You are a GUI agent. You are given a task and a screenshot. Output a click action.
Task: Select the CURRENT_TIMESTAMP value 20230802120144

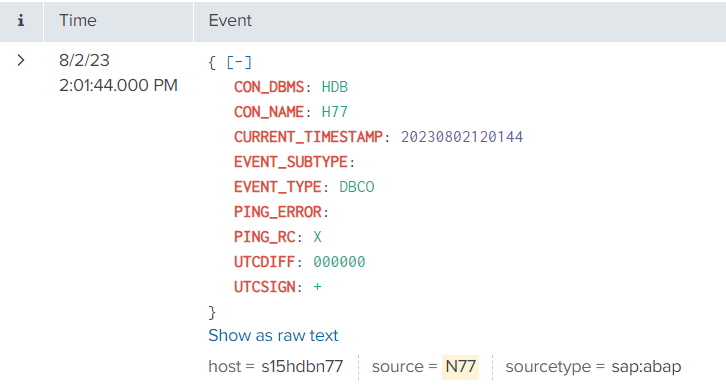click(462, 137)
